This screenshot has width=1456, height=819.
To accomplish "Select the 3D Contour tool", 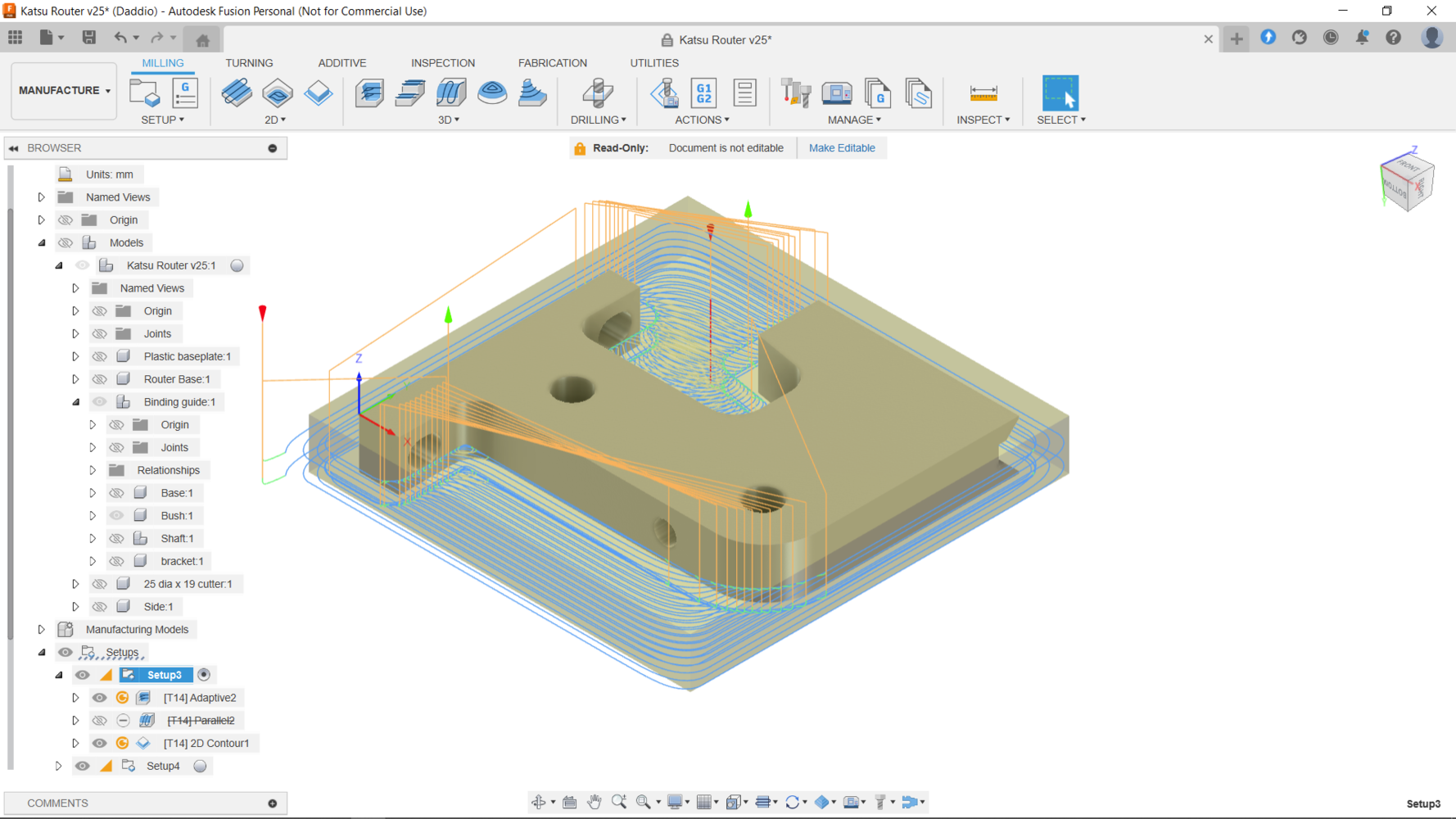I will tap(492, 93).
